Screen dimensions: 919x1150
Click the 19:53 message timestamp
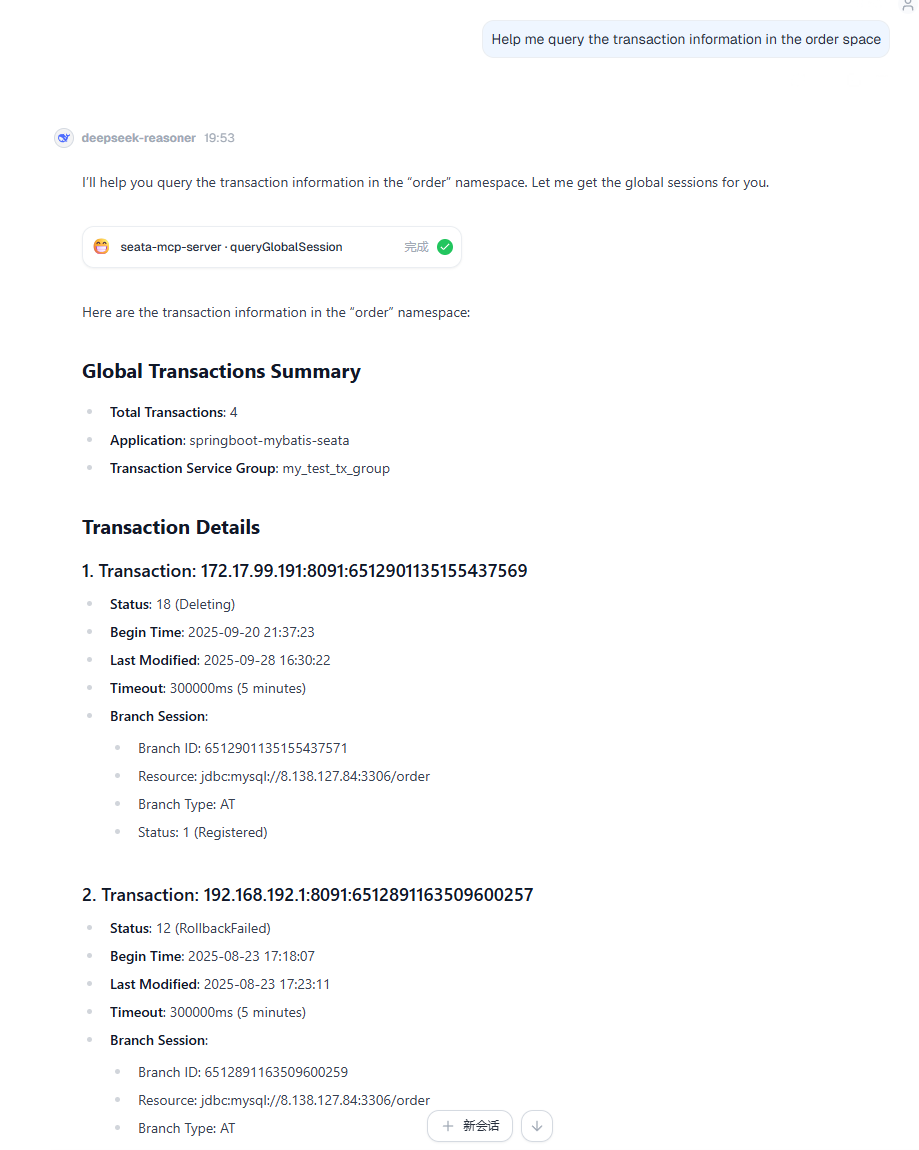tap(219, 138)
